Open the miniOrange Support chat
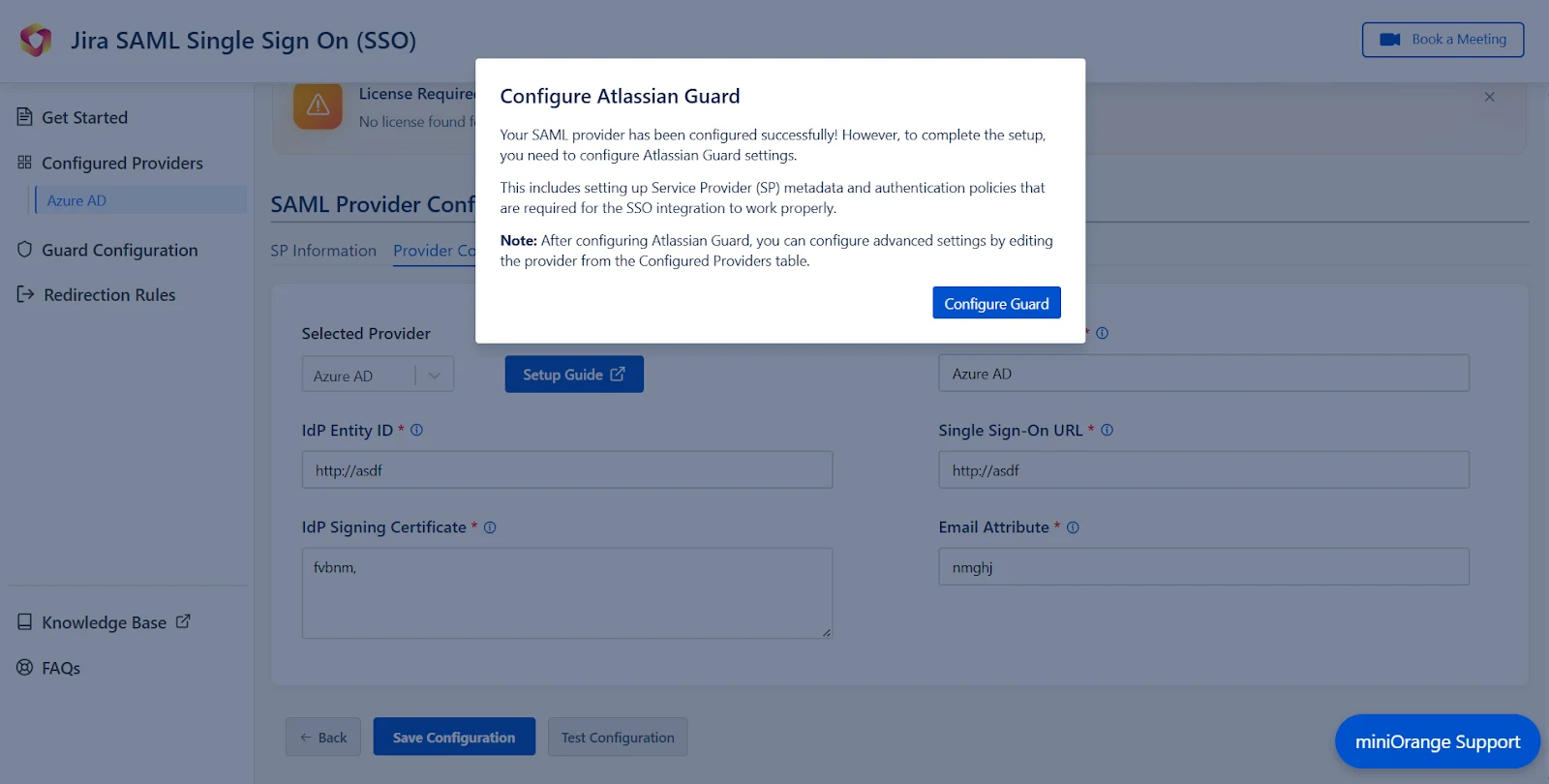1549x784 pixels. click(x=1437, y=741)
